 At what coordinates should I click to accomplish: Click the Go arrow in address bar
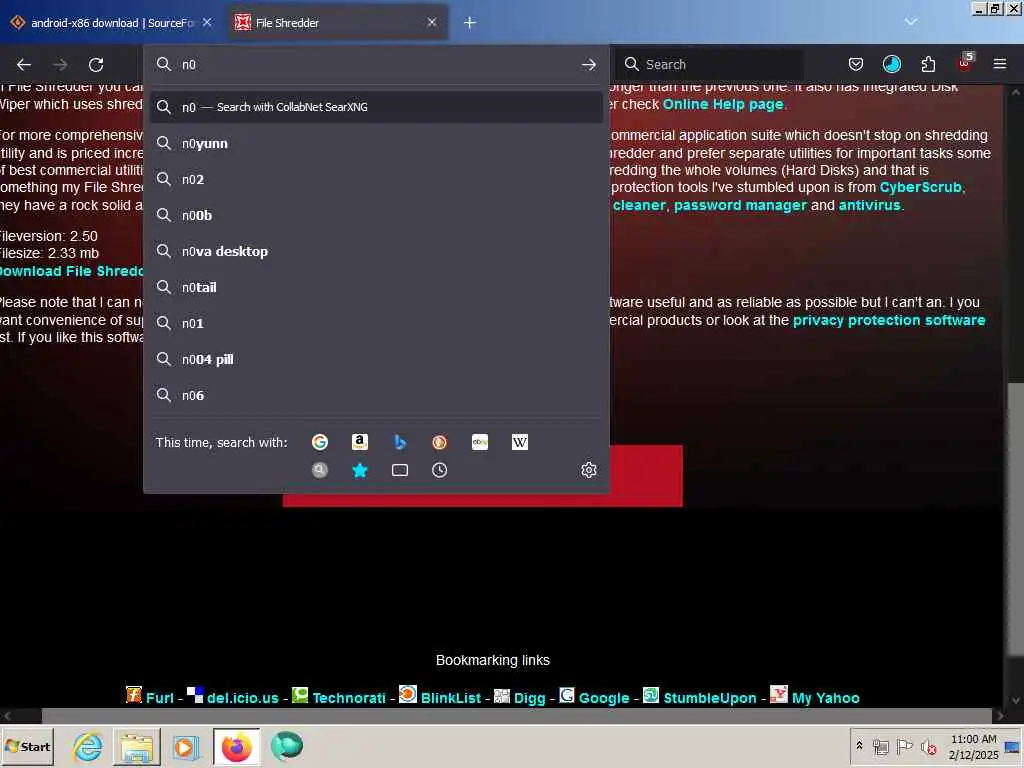[x=588, y=64]
